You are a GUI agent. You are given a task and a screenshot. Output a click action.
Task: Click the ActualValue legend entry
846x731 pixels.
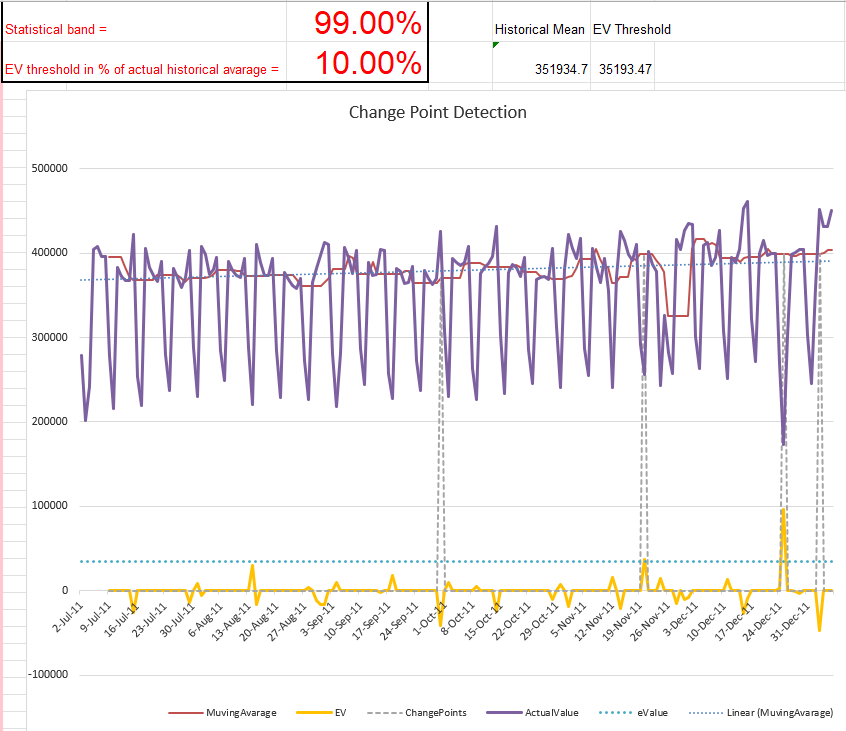[x=533, y=713]
